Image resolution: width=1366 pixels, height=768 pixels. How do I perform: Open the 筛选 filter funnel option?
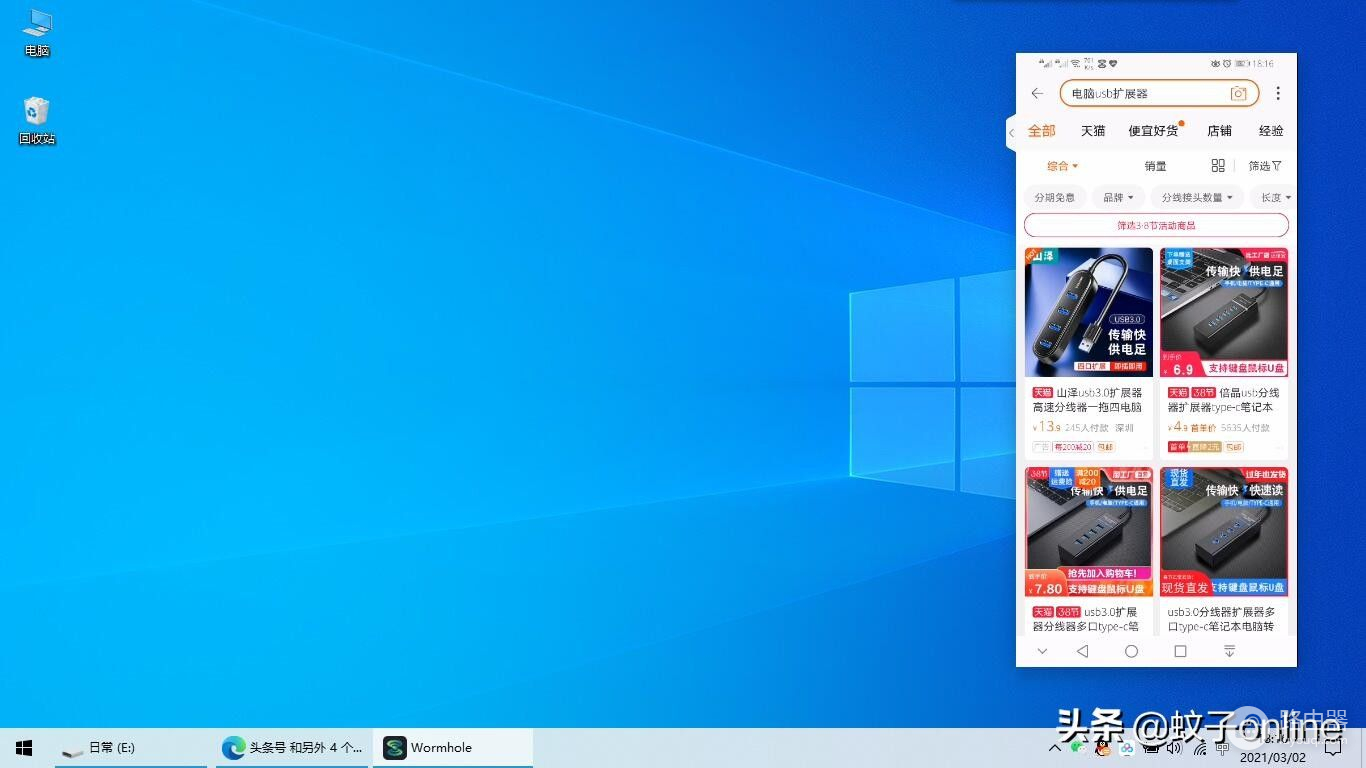tap(1265, 166)
